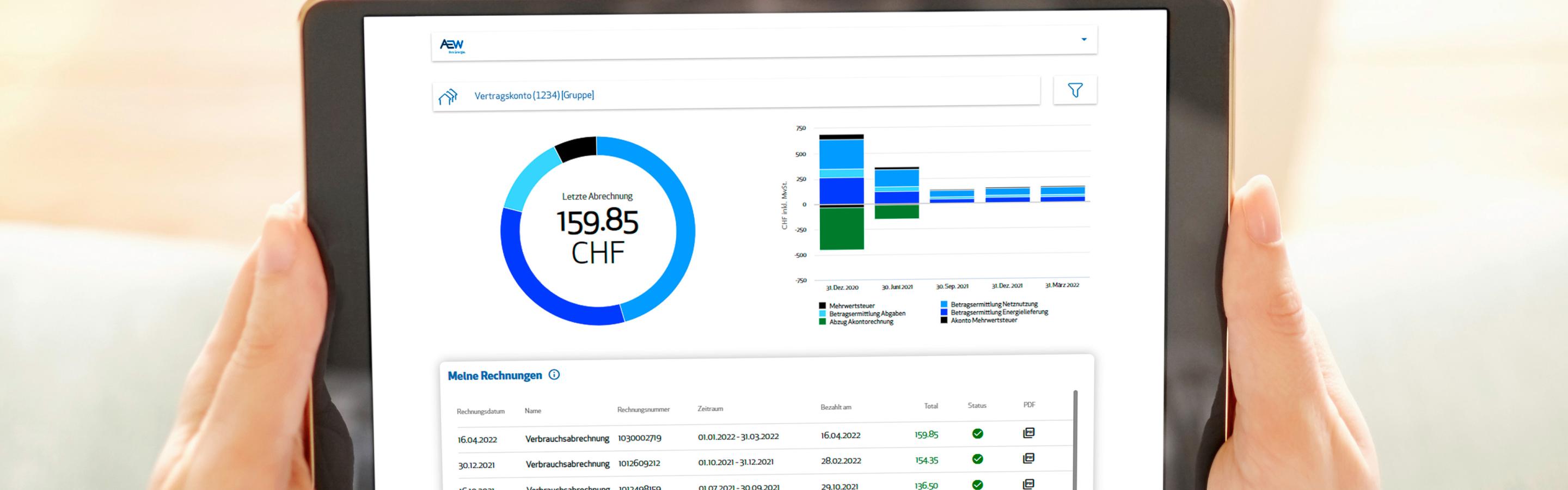Click green status check for 16.04.2022 invoice
Viewport: 1568px width, 490px height.
[978, 433]
